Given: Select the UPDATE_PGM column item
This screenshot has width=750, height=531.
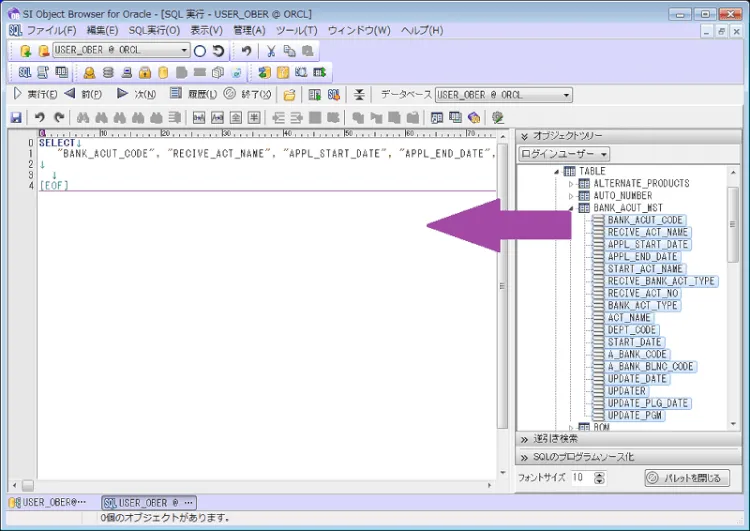Looking at the screenshot, I should (634, 416).
